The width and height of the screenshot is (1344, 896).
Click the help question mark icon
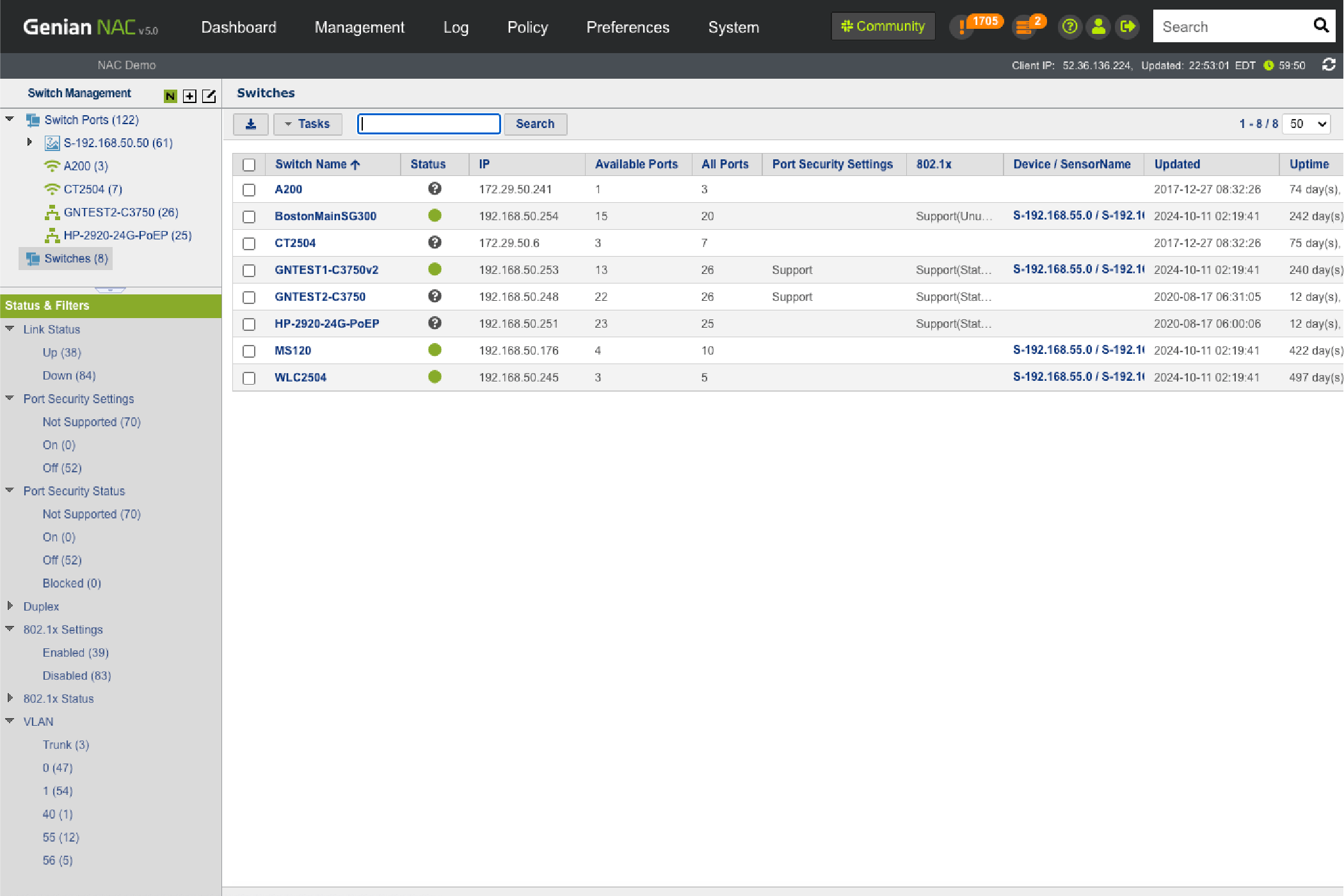(x=1069, y=27)
